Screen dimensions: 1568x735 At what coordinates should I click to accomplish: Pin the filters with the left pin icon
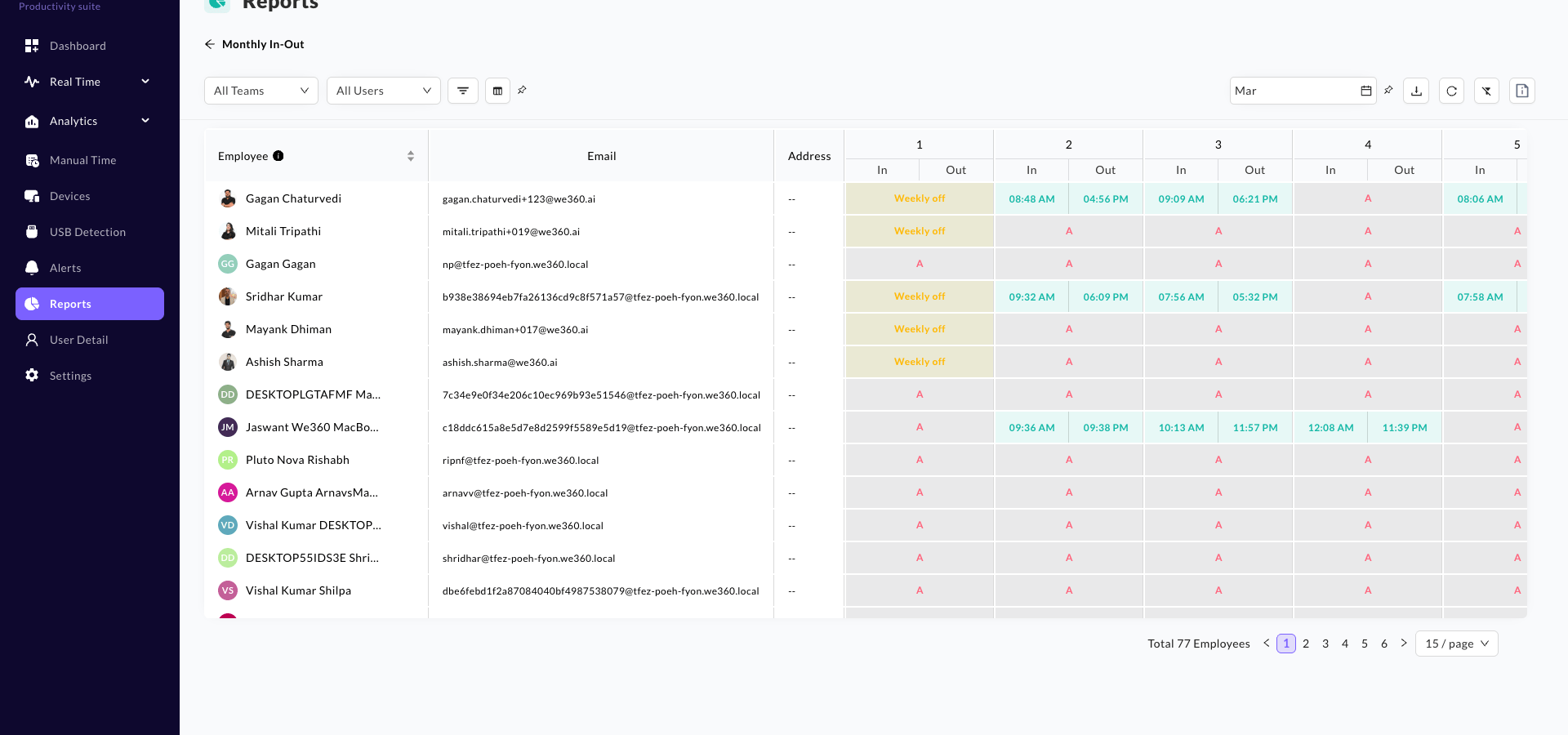point(522,90)
